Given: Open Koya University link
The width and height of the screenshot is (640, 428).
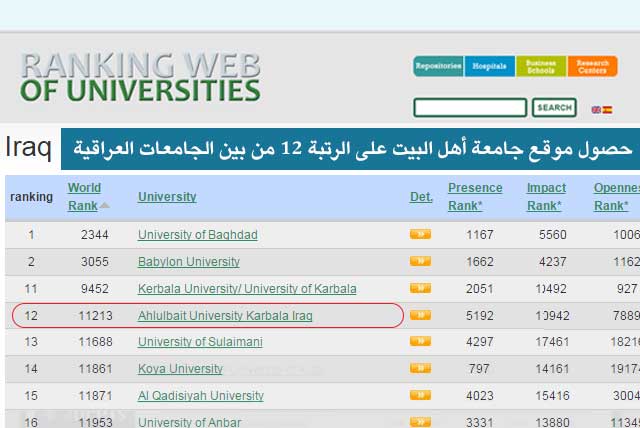Looking at the screenshot, I should 180,368.
